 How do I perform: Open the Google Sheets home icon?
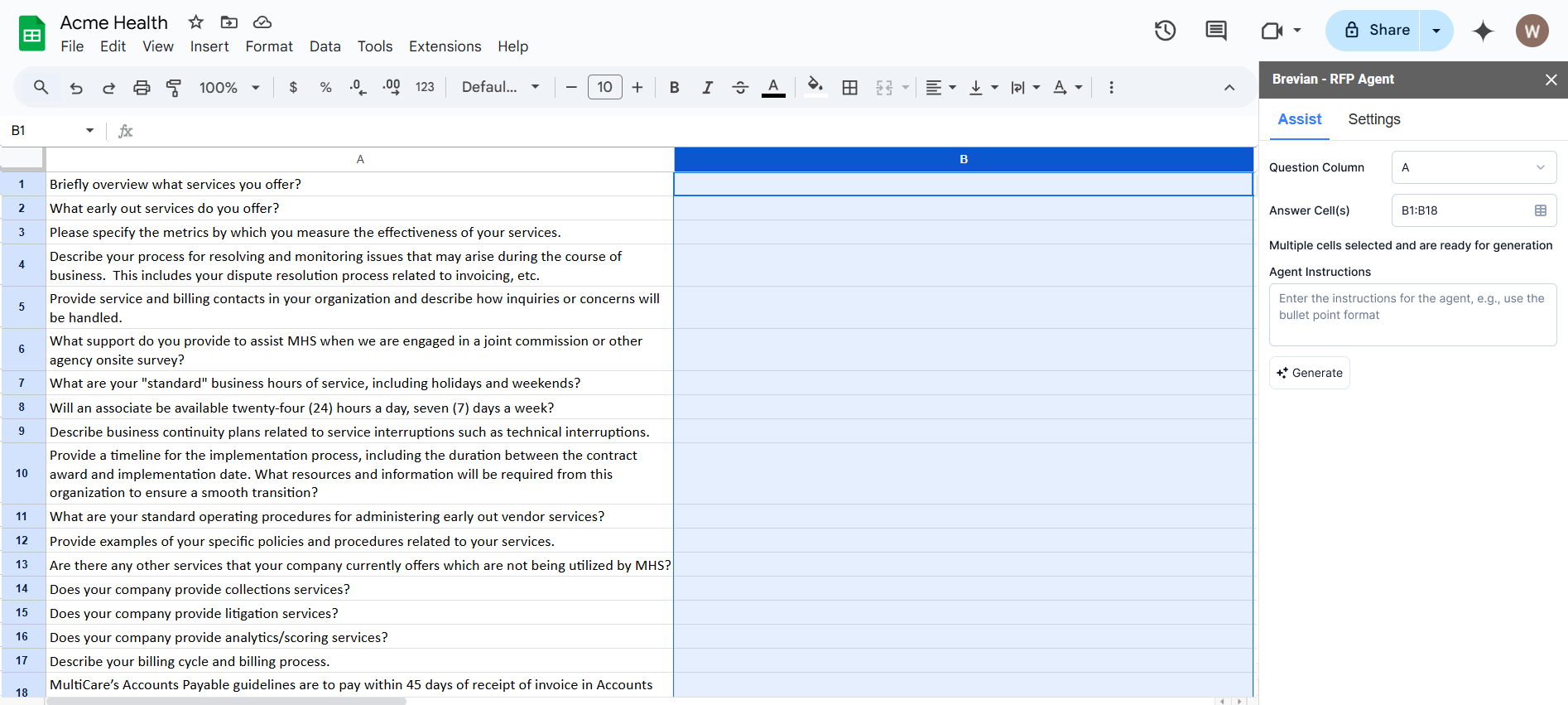click(31, 34)
